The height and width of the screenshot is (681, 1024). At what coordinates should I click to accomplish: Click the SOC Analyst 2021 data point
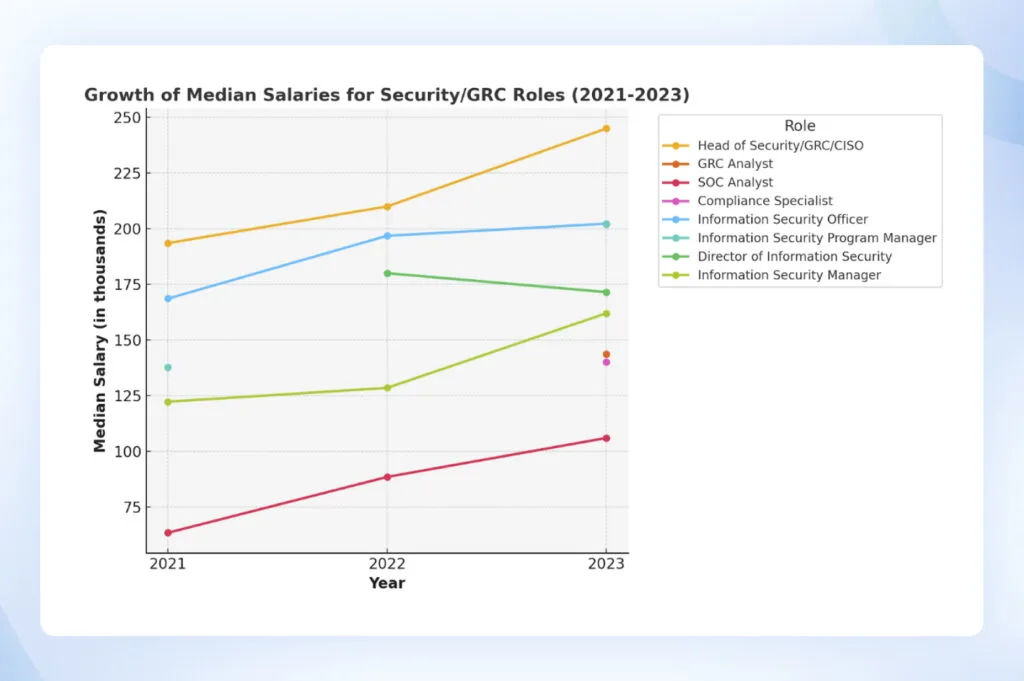(x=167, y=532)
